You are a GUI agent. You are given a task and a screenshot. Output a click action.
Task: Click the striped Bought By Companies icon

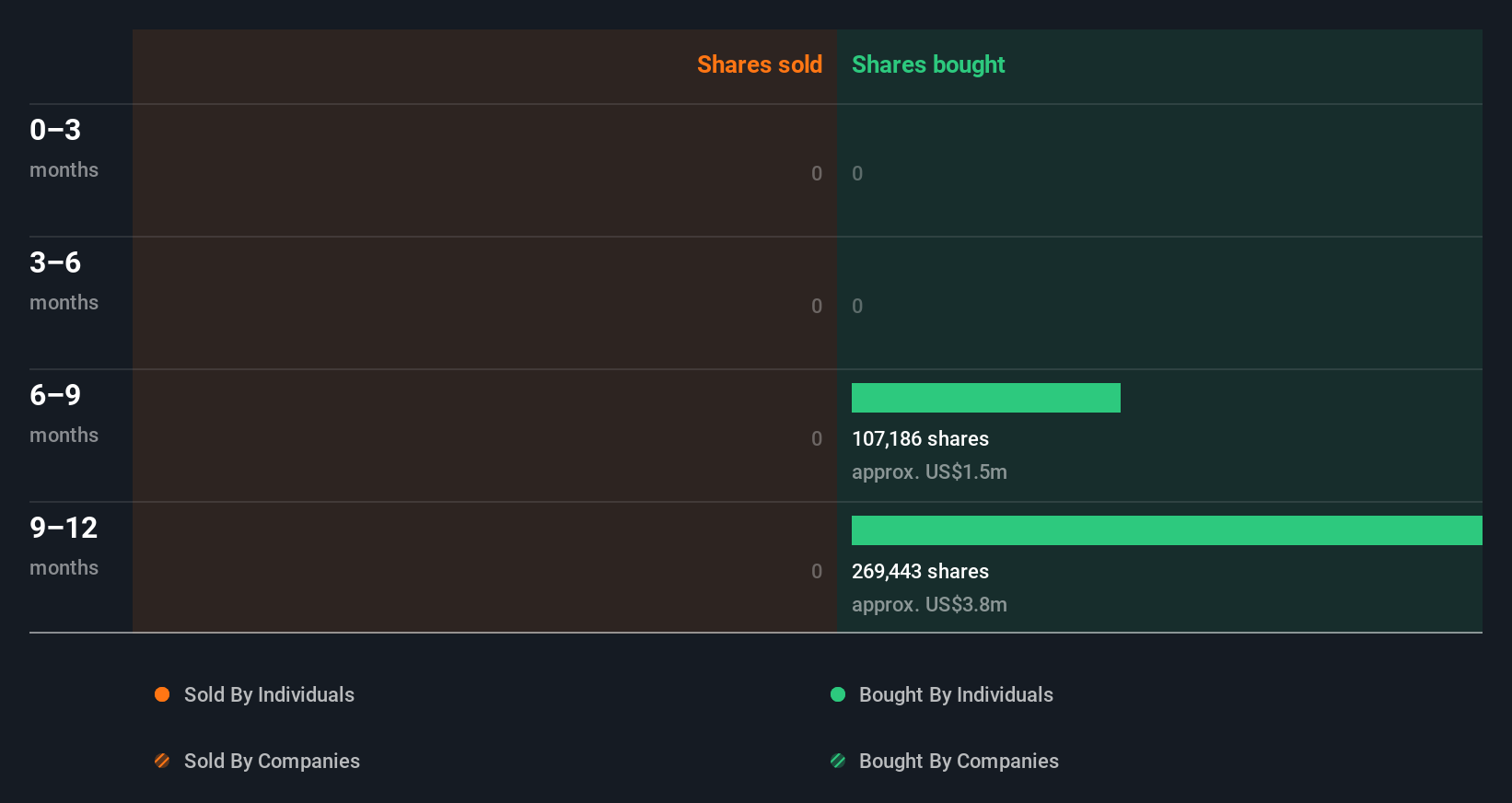[x=838, y=761]
